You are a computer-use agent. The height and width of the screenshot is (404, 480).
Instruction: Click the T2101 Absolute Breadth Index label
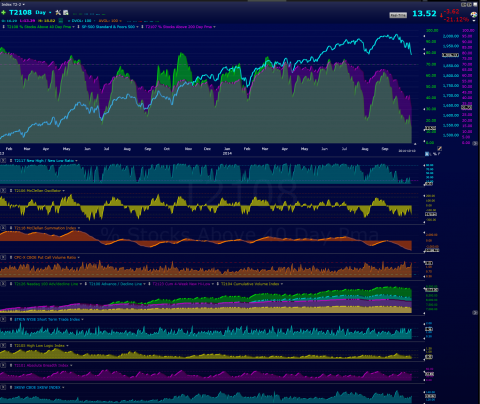pyautogui.click(x=41, y=365)
